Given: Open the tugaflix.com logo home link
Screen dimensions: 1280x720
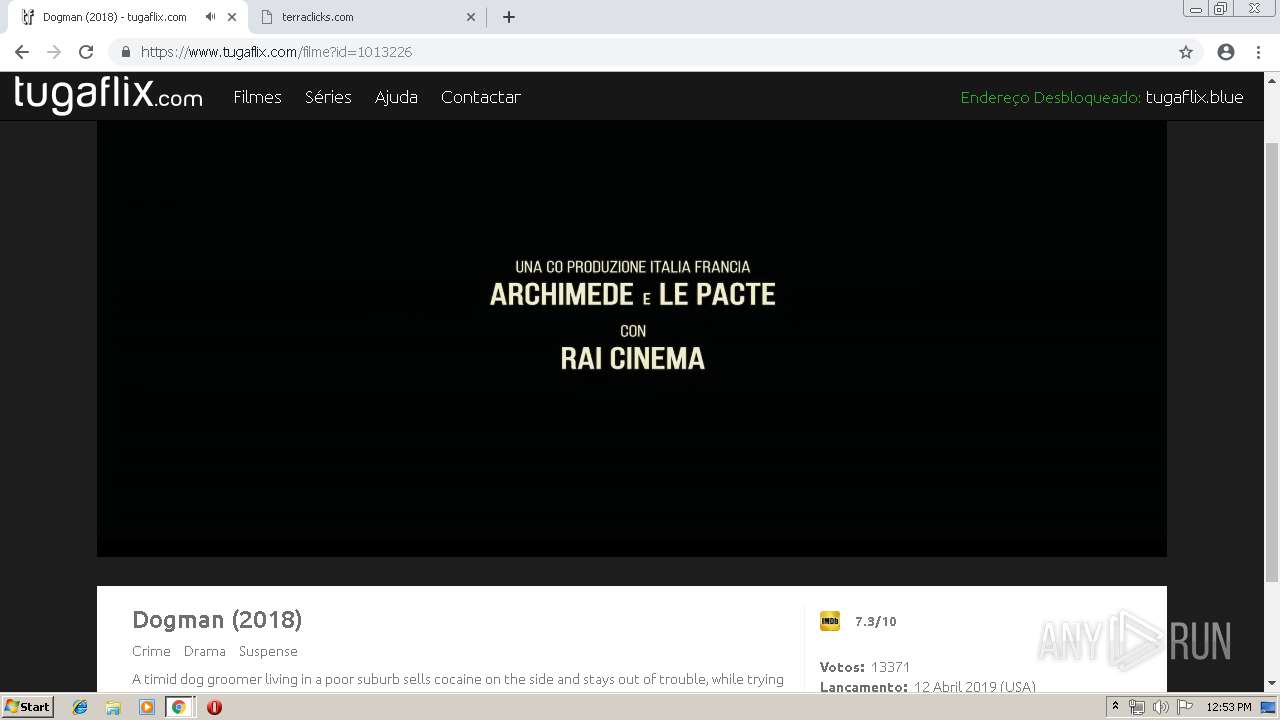Looking at the screenshot, I should [x=108, y=96].
